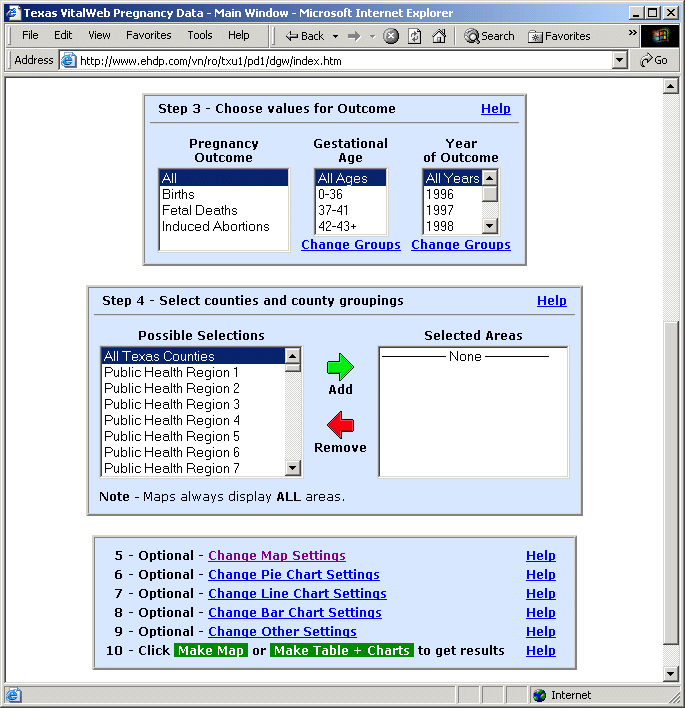Select Public Health Region 5
Image resolution: width=685 pixels, height=708 pixels.
[x=193, y=437]
